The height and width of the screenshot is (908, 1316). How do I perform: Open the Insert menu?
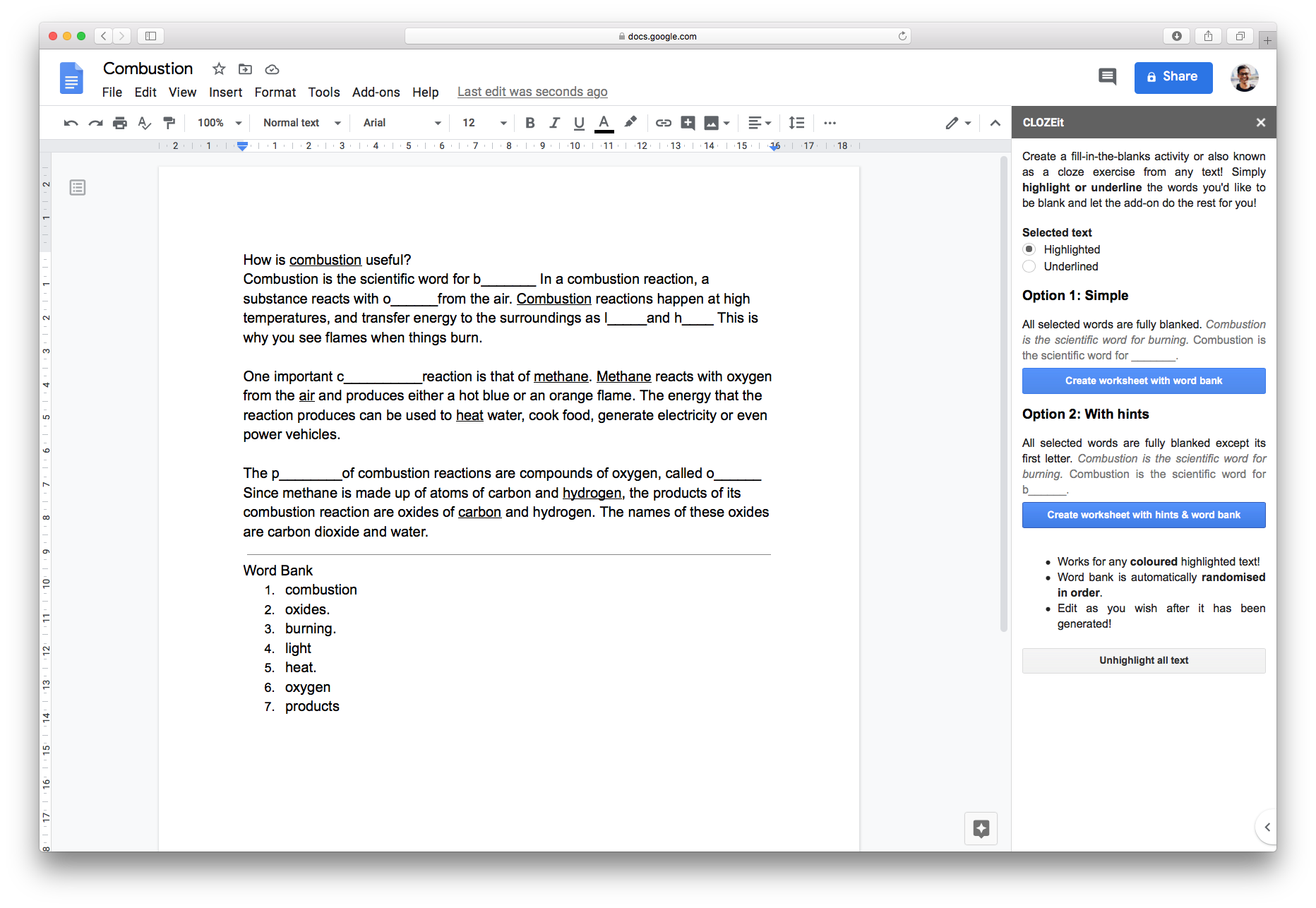tap(225, 92)
